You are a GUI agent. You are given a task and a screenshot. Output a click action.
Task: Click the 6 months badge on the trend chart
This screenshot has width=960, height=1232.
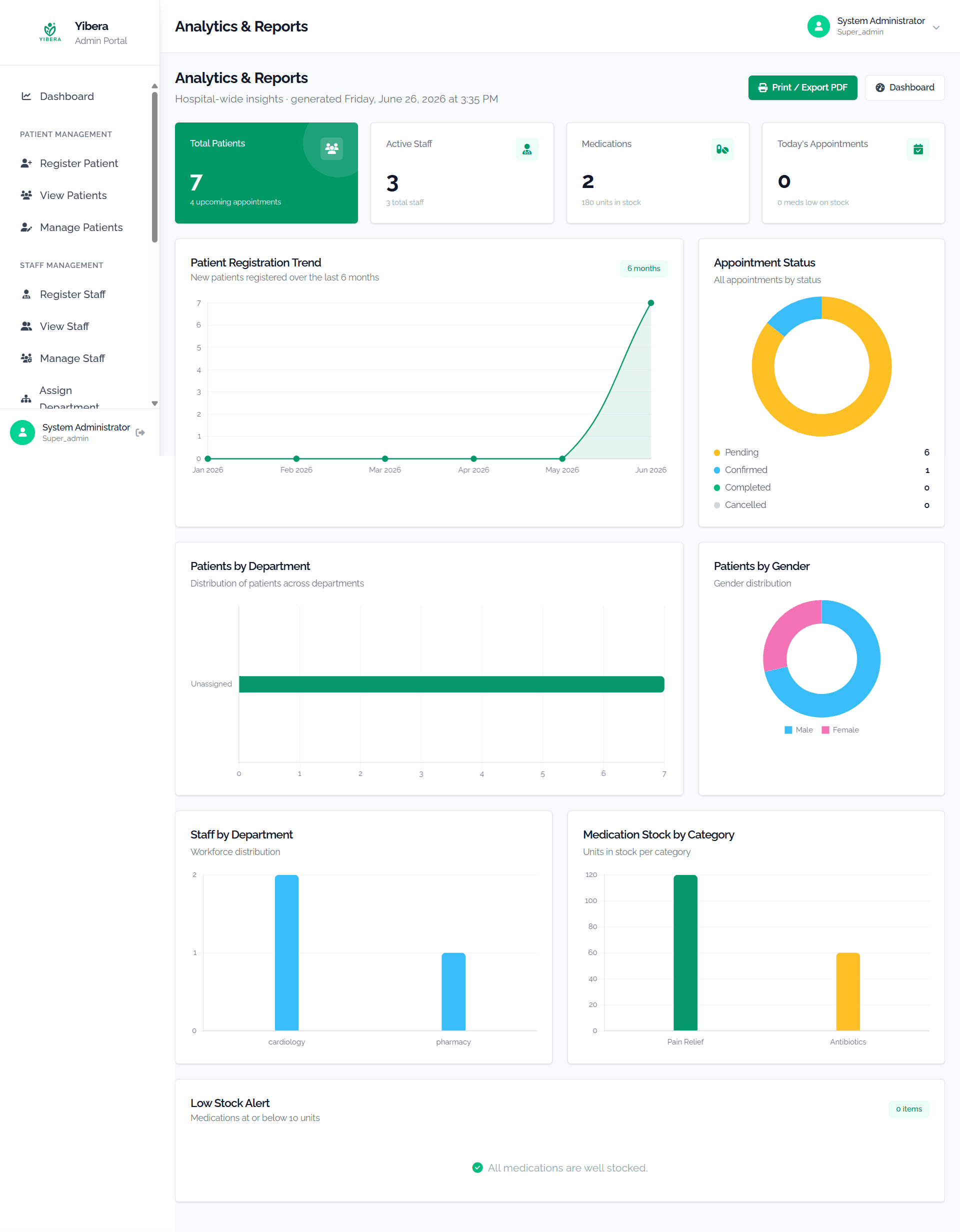point(643,268)
